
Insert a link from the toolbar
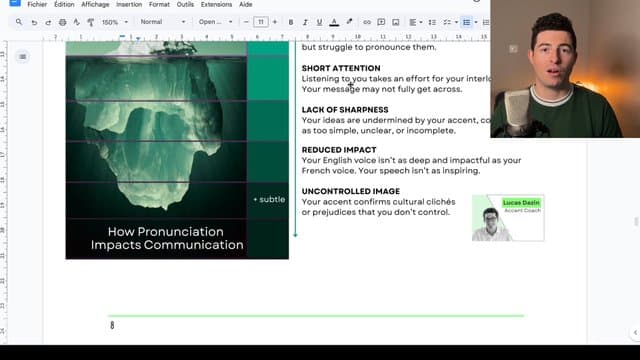(x=367, y=22)
